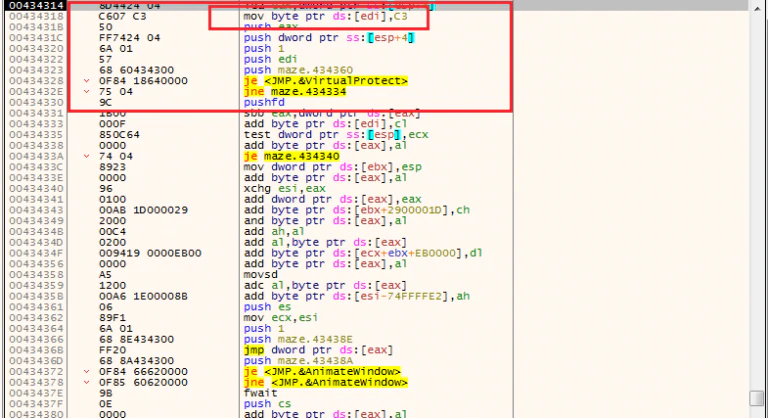Select address 00434318

click(36, 16)
